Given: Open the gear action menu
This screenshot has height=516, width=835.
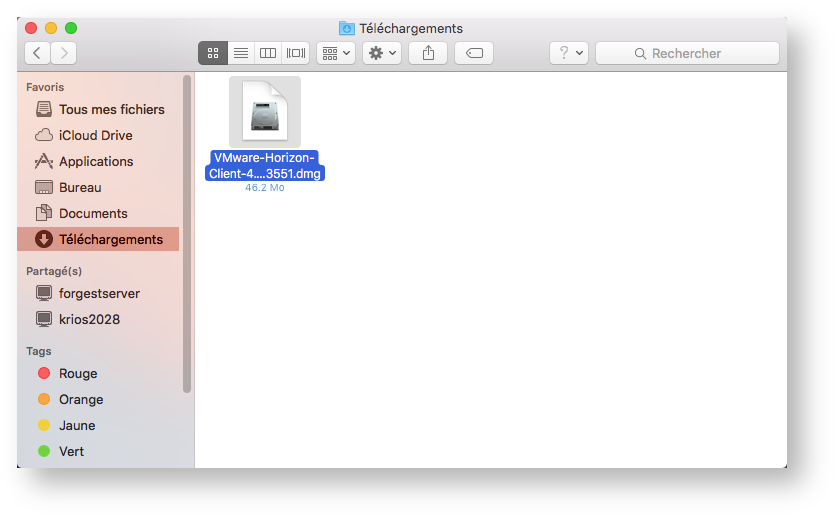Looking at the screenshot, I should pyautogui.click(x=382, y=53).
